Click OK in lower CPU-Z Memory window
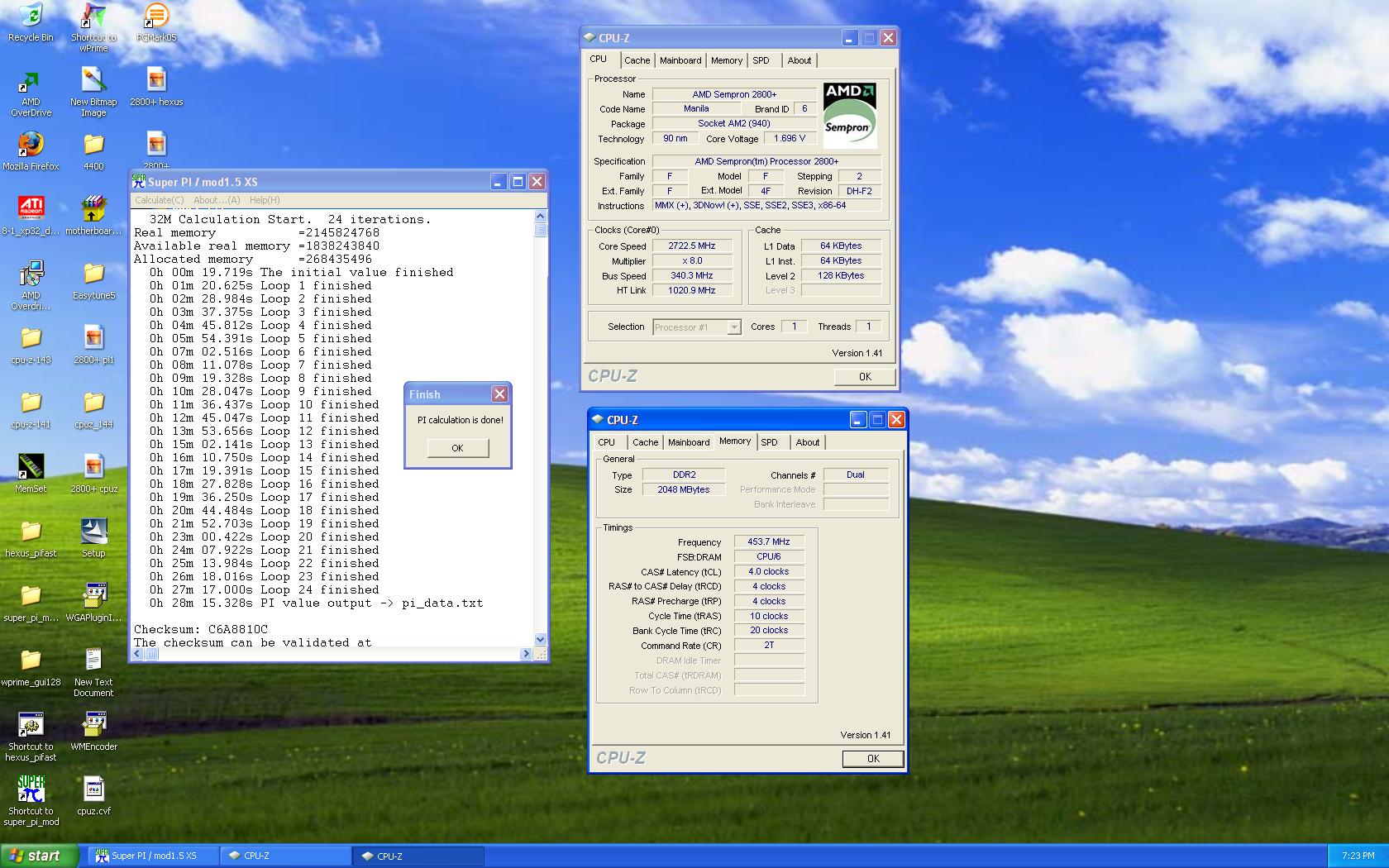The image size is (1389, 868). click(873, 759)
